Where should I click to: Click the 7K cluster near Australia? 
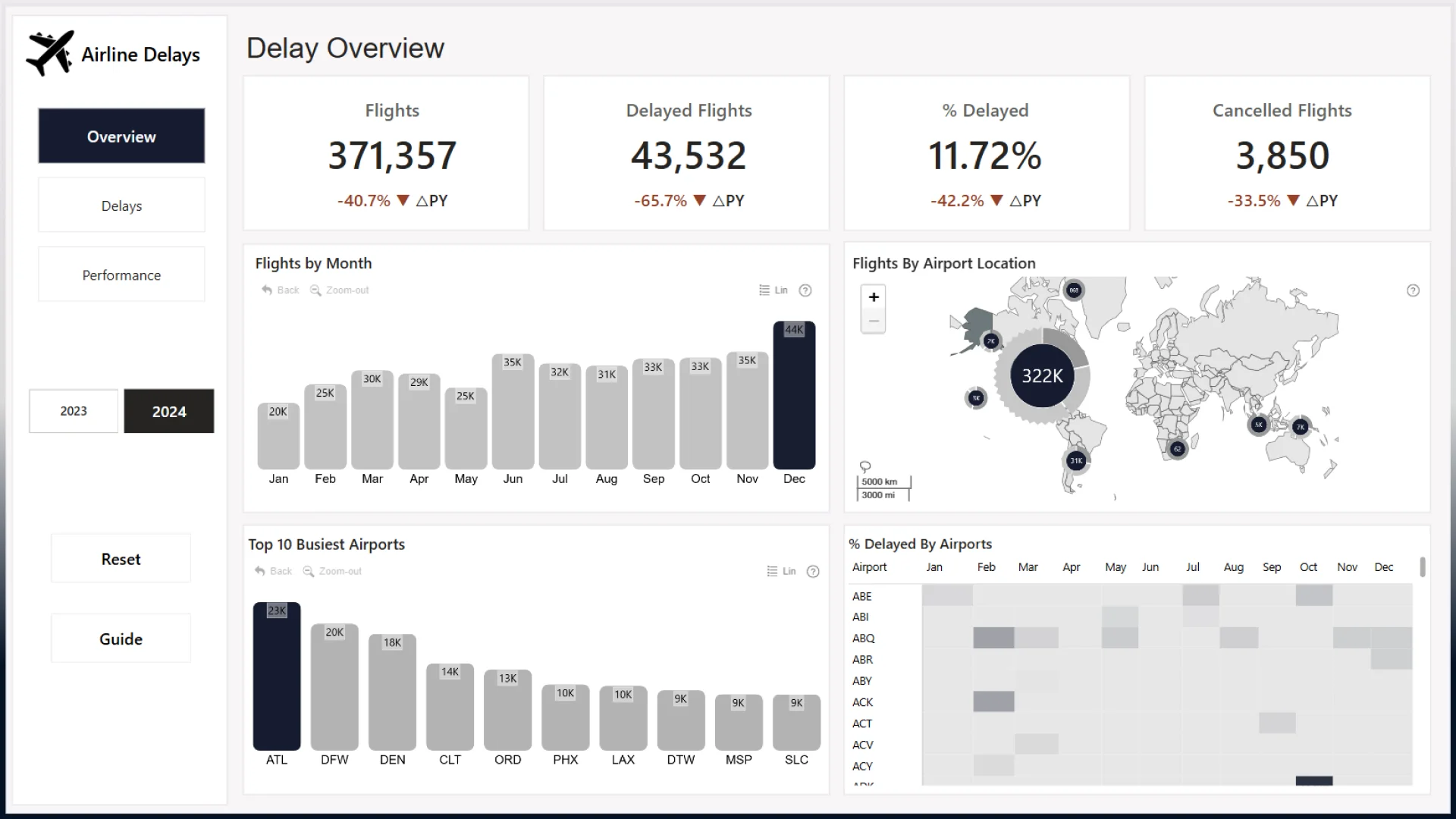coord(1301,427)
